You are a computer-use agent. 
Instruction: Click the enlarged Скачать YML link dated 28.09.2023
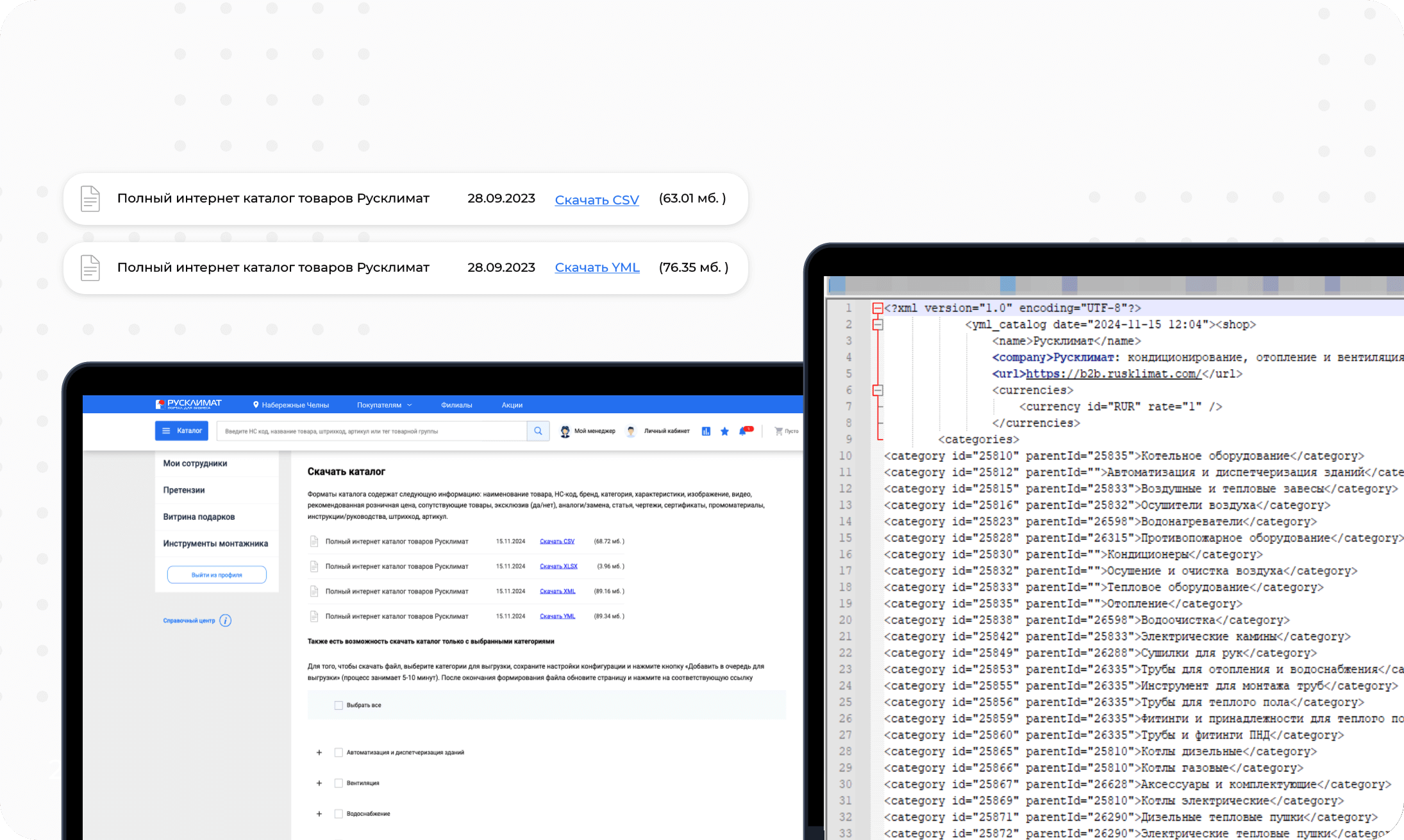point(598,268)
